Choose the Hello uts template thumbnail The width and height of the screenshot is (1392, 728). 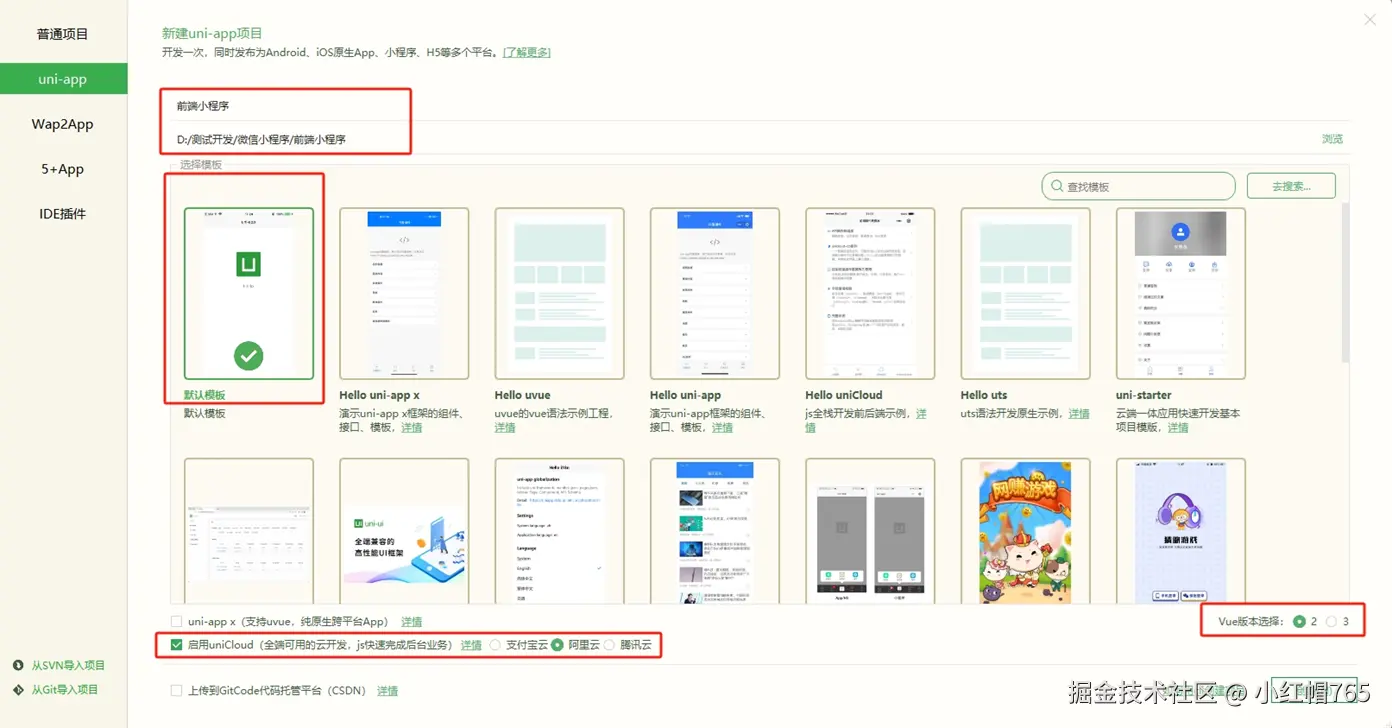click(x=1025, y=294)
